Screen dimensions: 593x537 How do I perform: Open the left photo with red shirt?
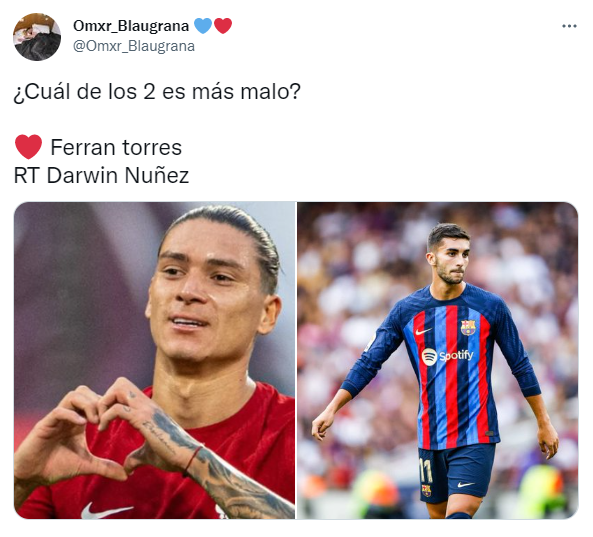click(x=154, y=360)
